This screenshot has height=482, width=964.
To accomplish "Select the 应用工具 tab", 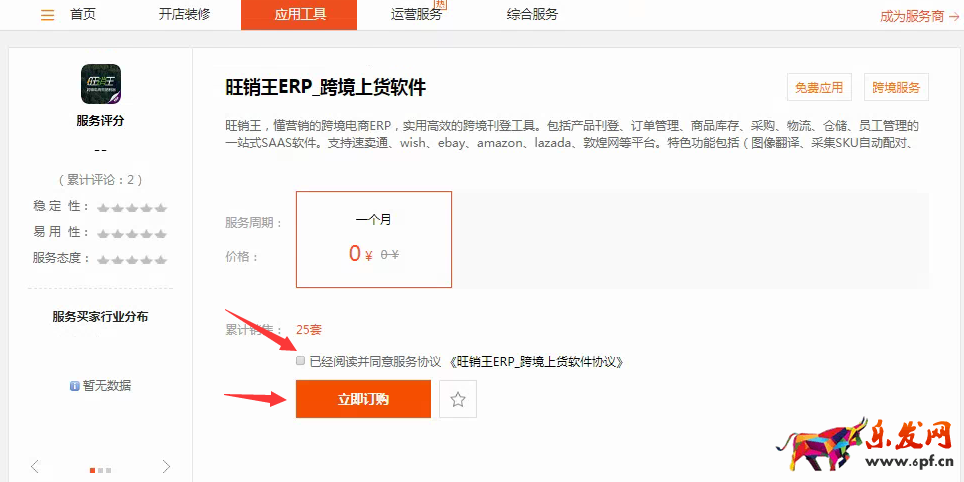I will tap(298, 15).
